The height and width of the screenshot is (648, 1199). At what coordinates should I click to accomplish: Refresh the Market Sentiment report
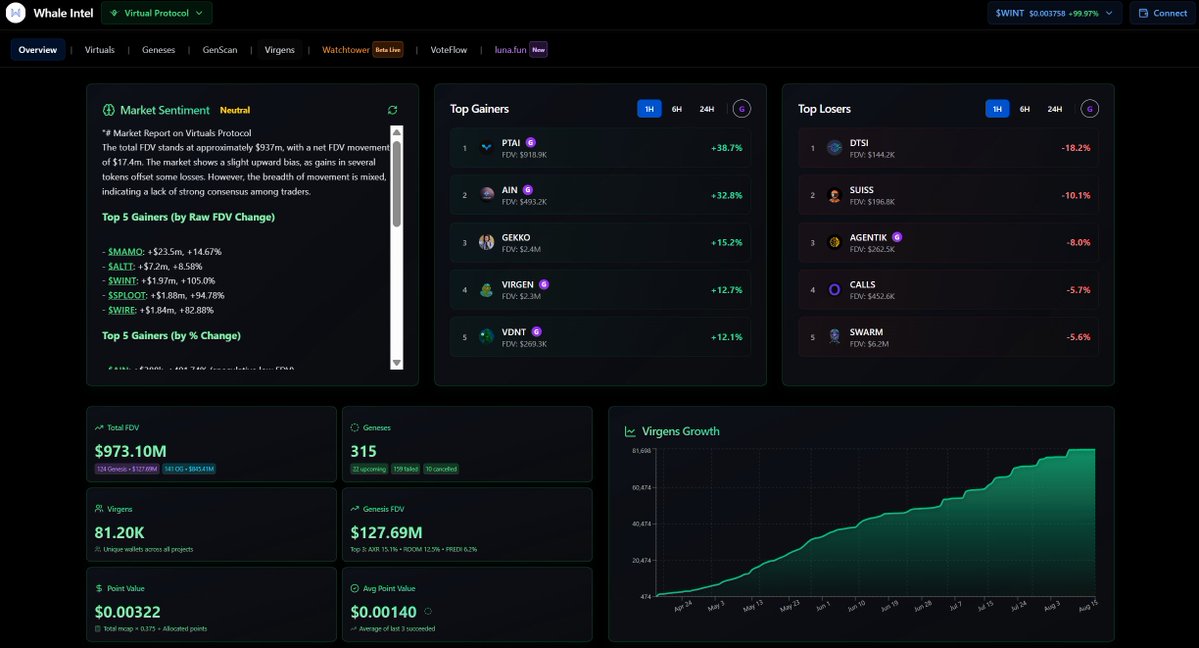click(x=392, y=110)
